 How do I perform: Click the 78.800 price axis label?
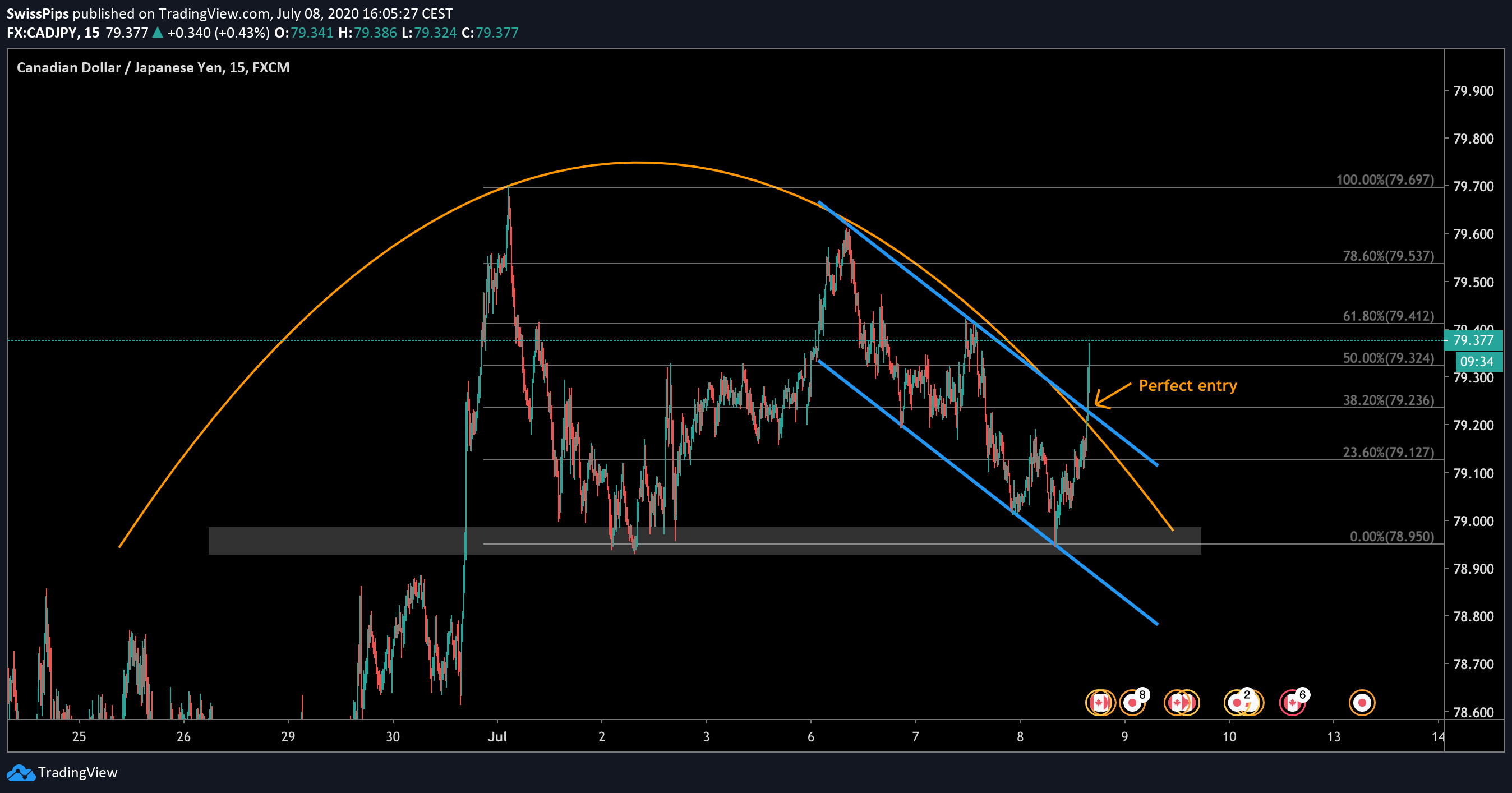click(x=1473, y=616)
